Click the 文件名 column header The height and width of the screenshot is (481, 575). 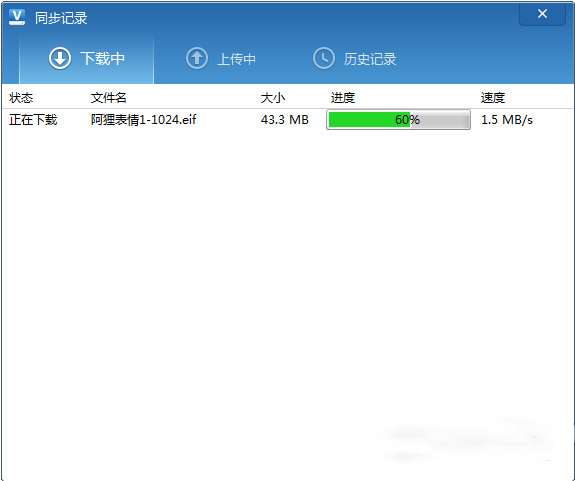pyautogui.click(x=109, y=98)
